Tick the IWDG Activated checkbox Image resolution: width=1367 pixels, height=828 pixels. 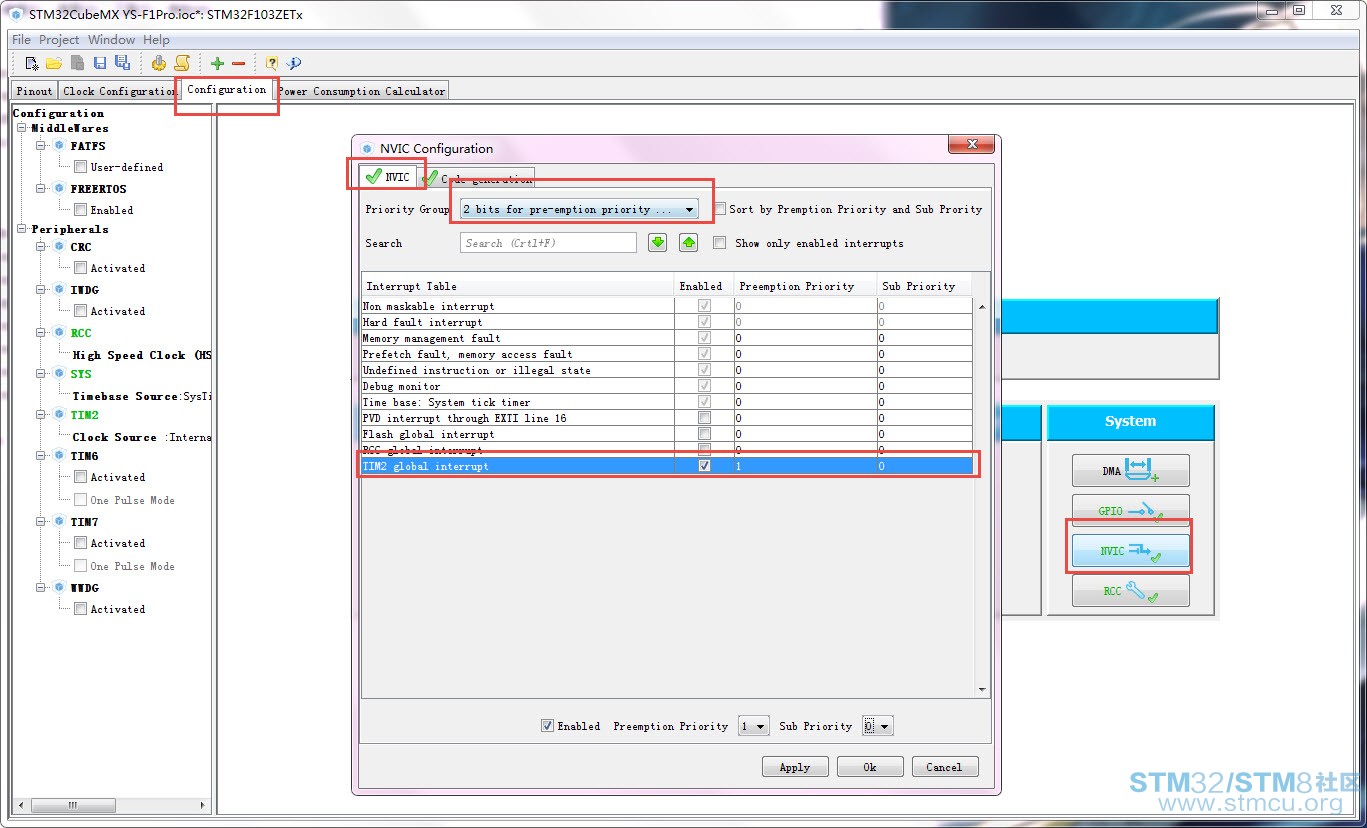pyautogui.click(x=80, y=311)
